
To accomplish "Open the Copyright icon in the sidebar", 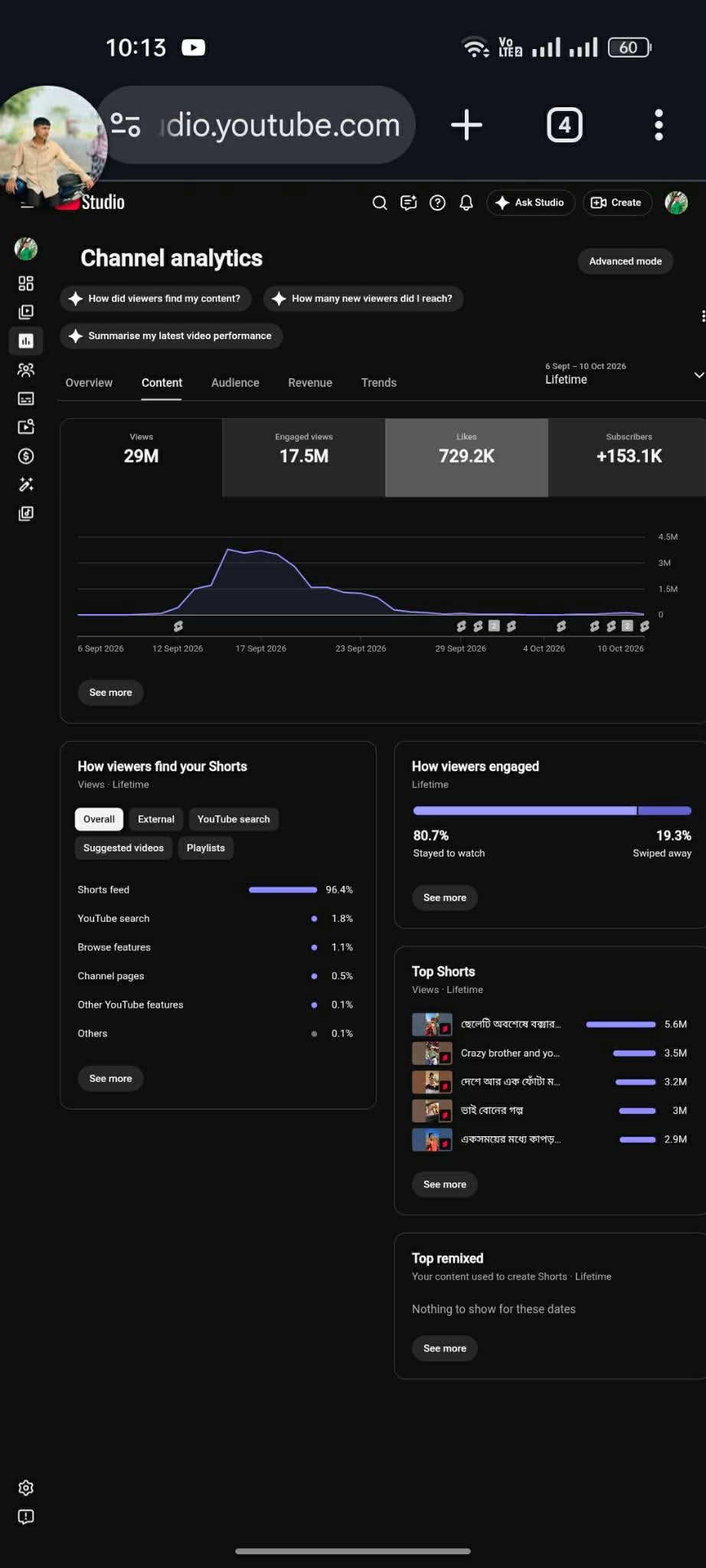I will pos(26,427).
